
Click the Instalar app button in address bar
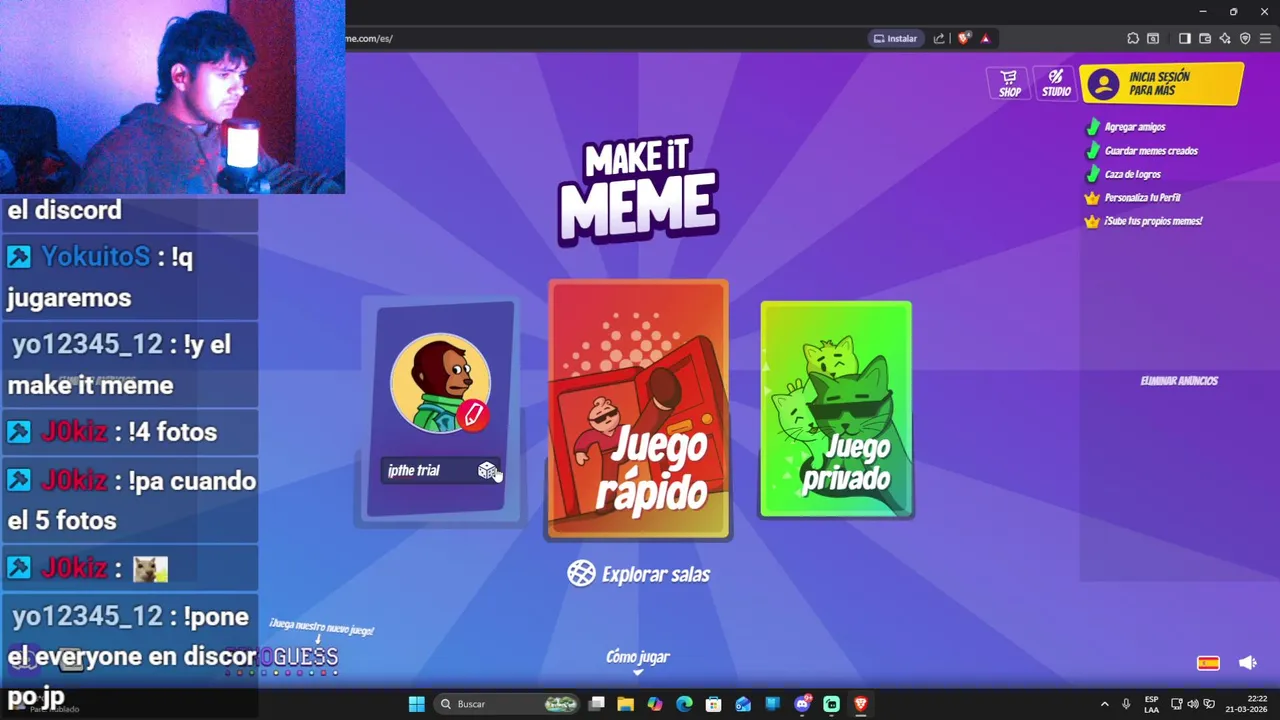point(895,38)
